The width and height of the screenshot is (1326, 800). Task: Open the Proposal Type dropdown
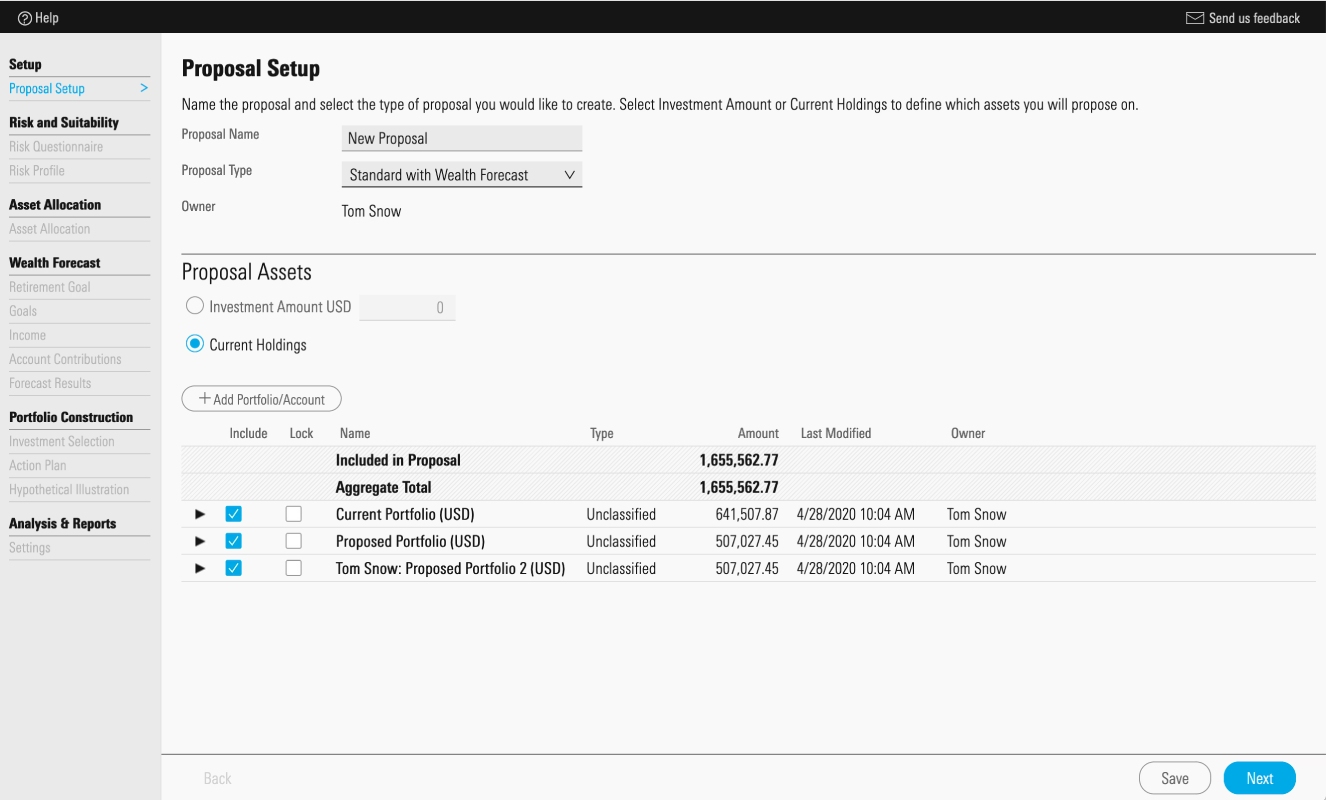[x=462, y=174]
